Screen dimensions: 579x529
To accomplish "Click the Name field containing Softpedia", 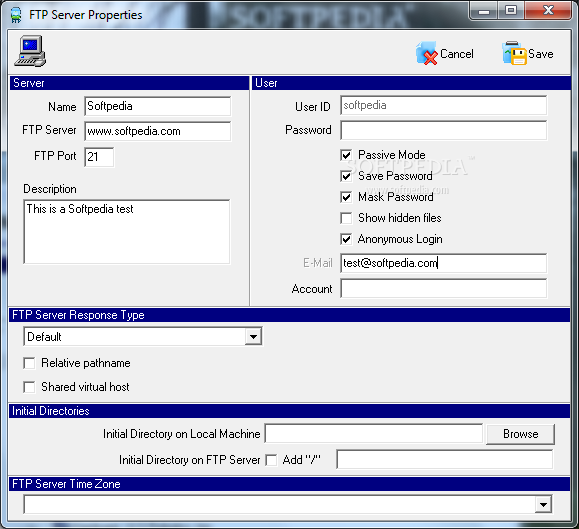I will click(x=158, y=106).
